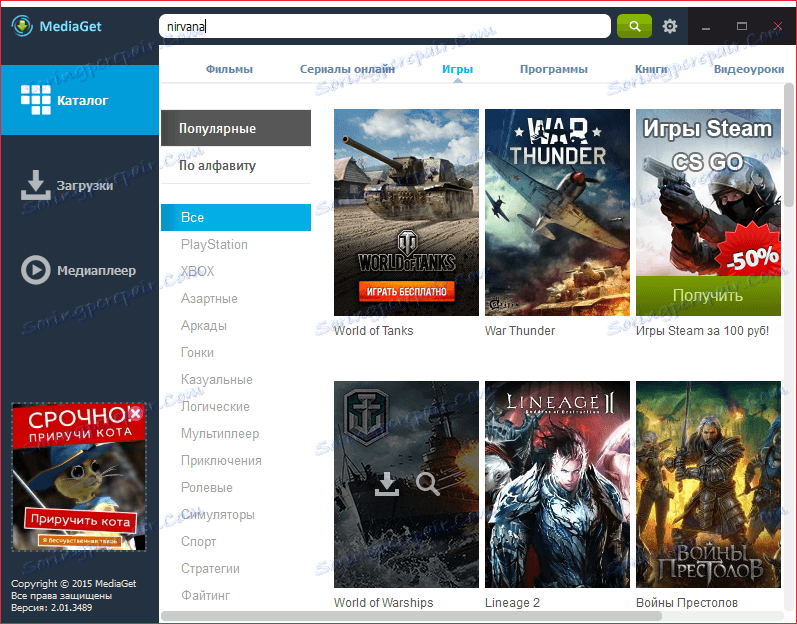This screenshot has width=797, height=624.
Task: Open the Войны Престолов cover thumbnail
Action: point(708,484)
